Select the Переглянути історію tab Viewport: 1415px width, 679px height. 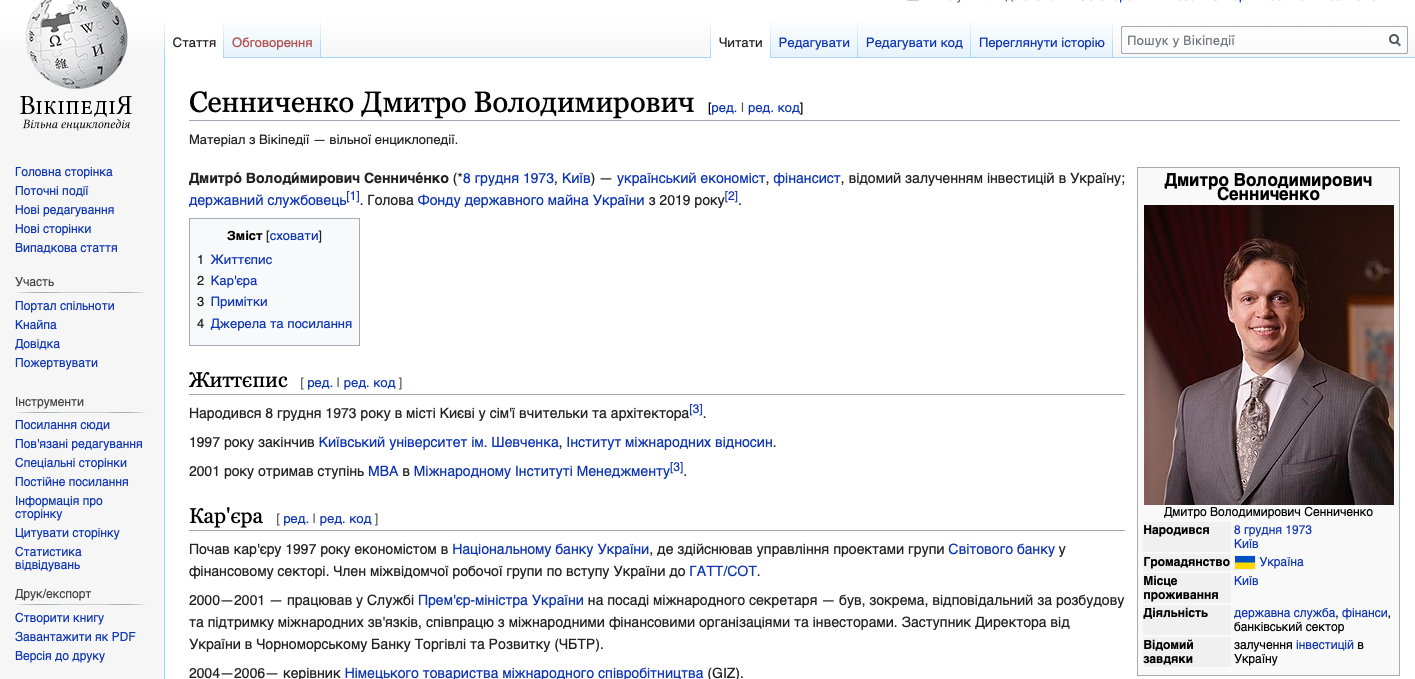click(x=1041, y=43)
